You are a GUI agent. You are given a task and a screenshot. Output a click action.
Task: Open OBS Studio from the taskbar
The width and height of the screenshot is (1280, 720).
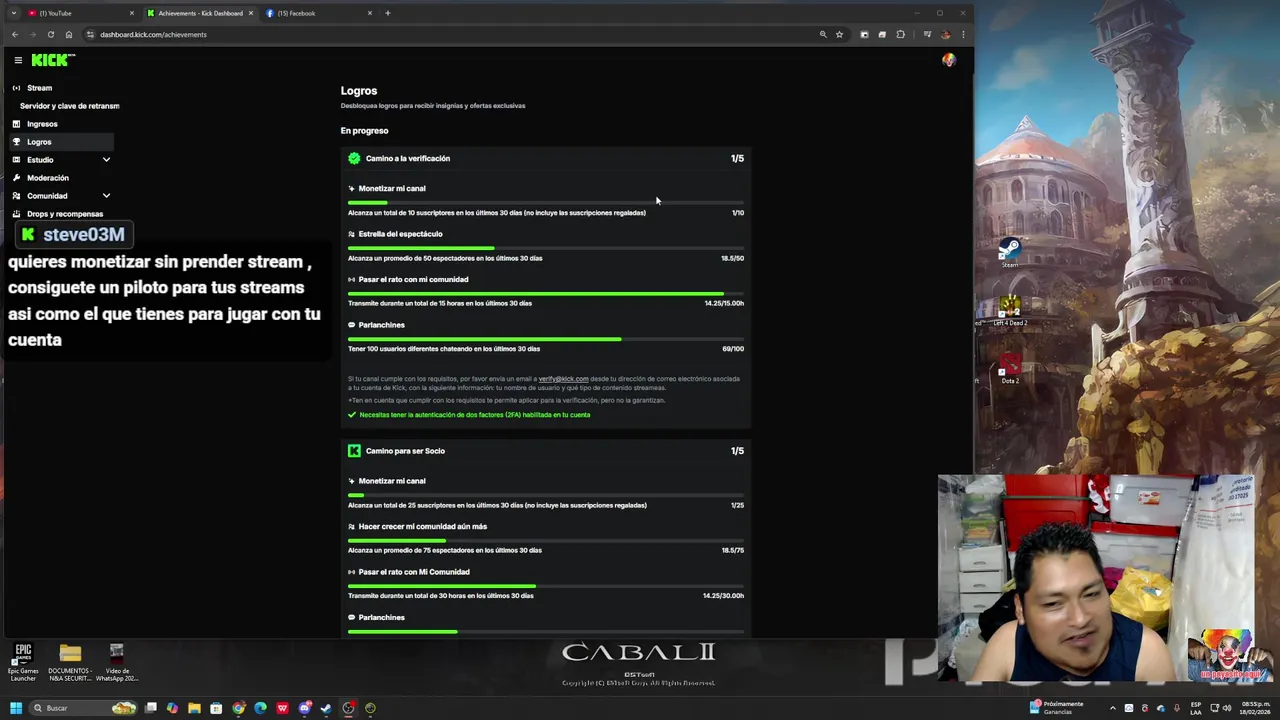(348, 708)
